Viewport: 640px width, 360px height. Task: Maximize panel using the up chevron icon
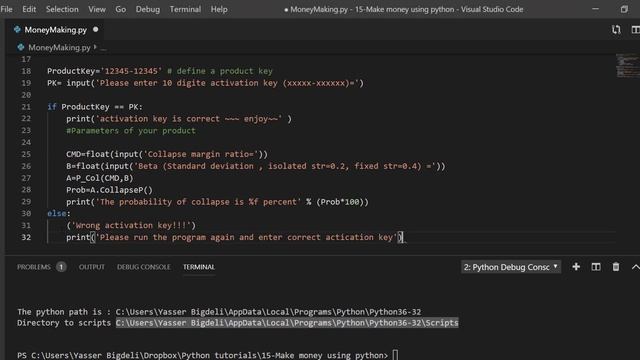(636, 267)
